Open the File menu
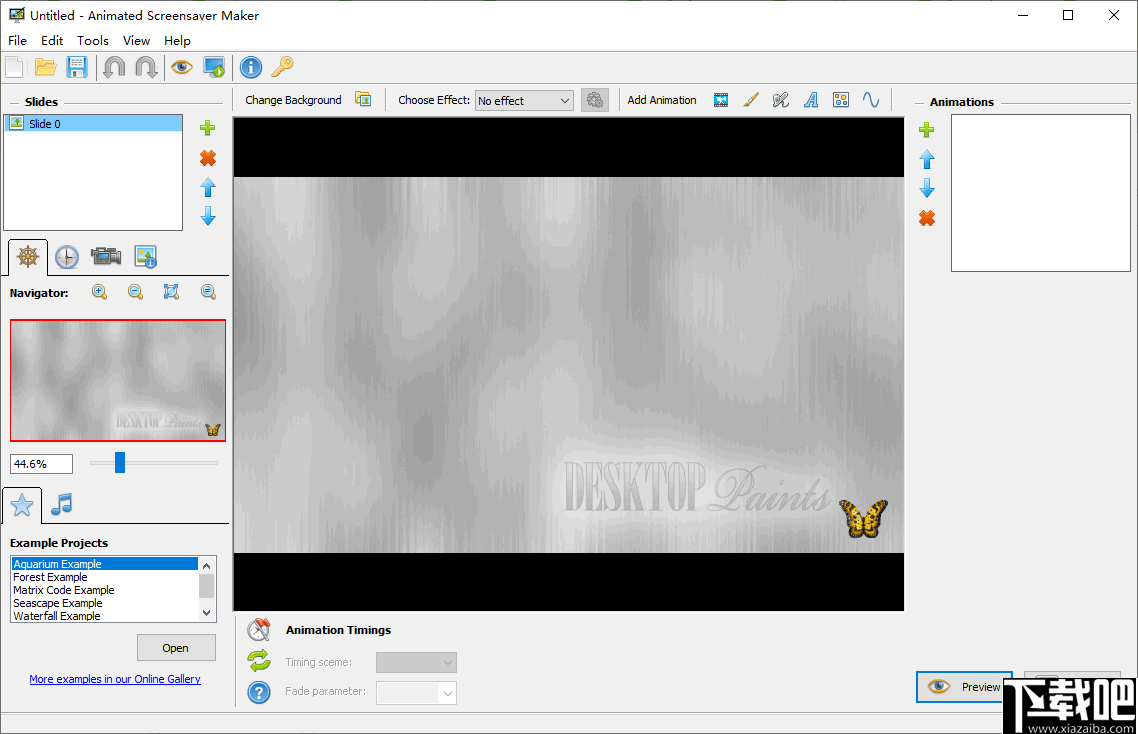1138x734 pixels. pos(17,41)
